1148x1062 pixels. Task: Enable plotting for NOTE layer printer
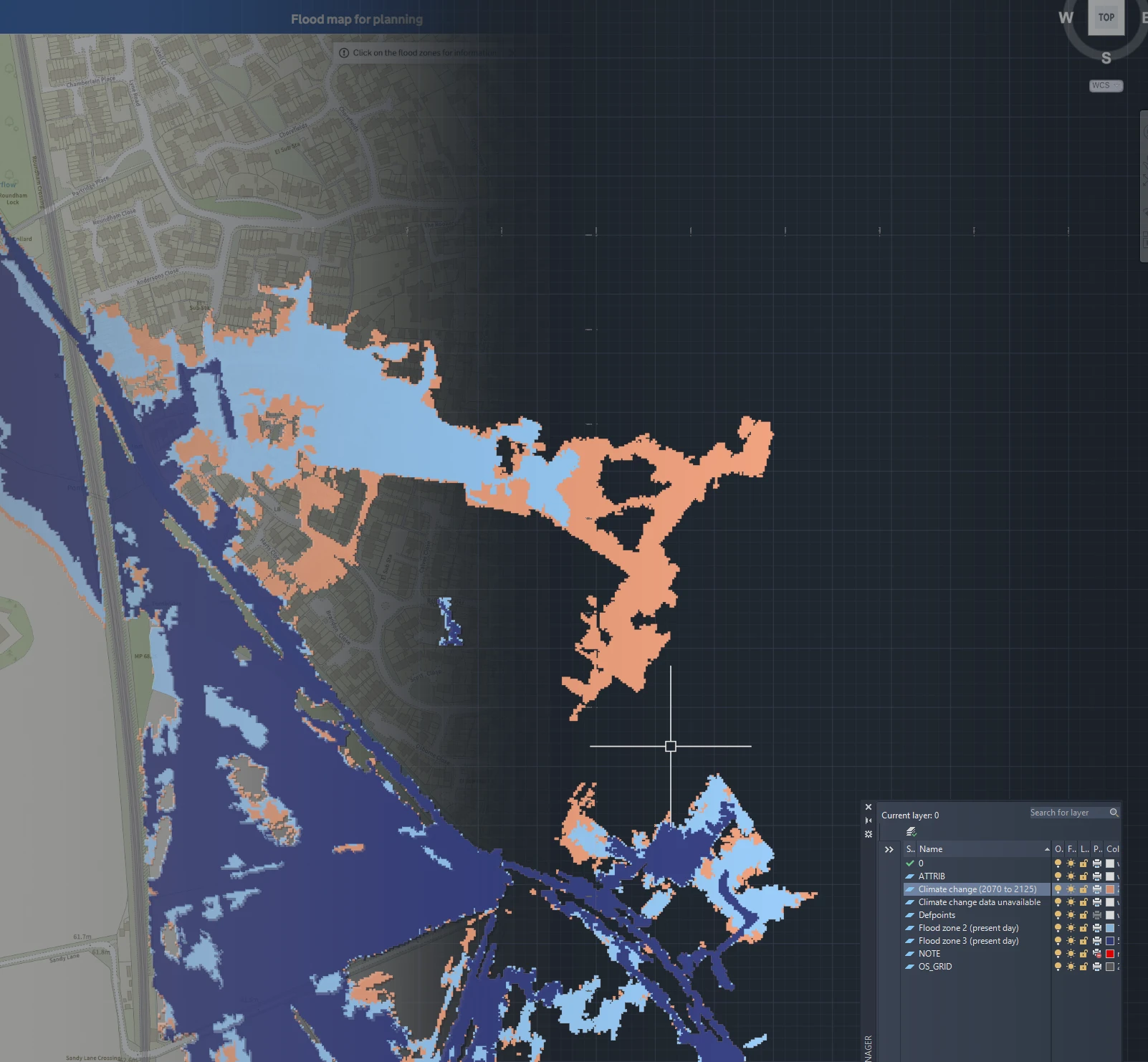[x=1097, y=954]
